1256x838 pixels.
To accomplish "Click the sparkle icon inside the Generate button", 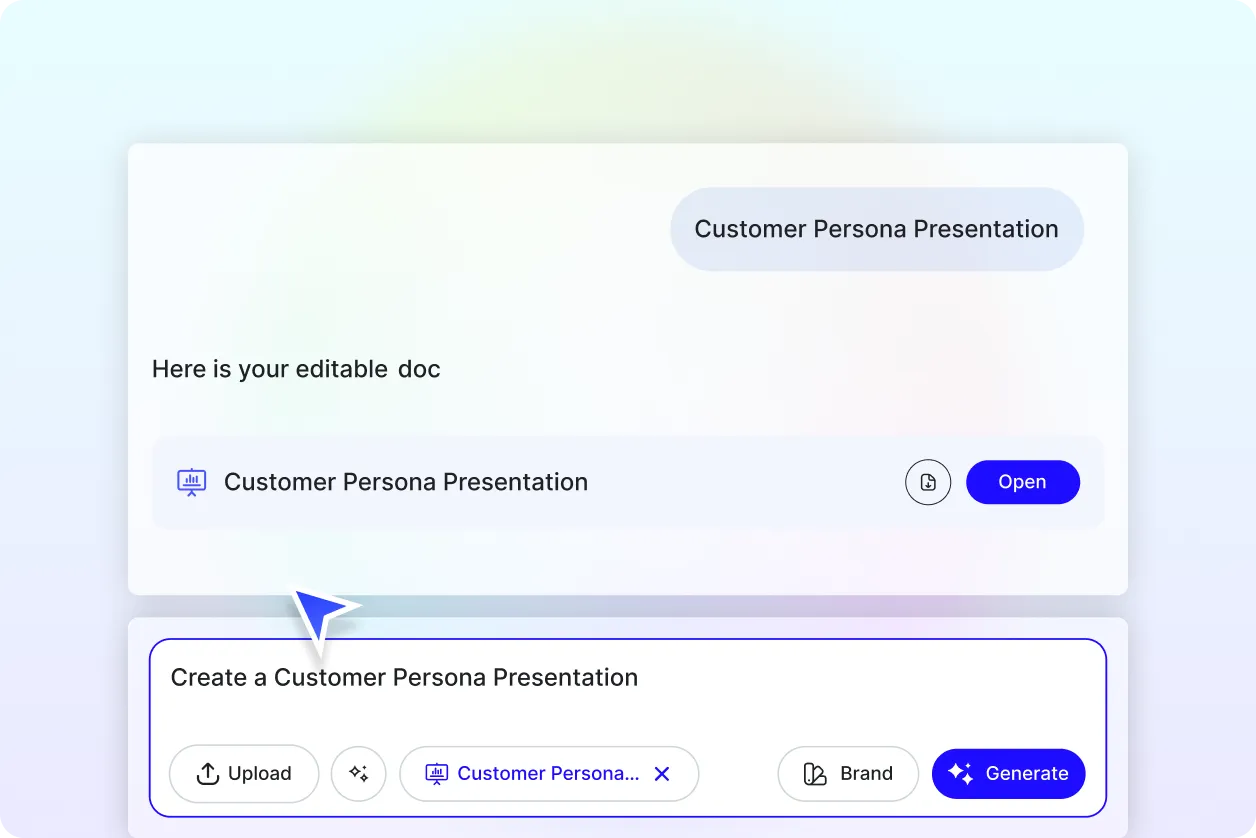I will pos(959,773).
